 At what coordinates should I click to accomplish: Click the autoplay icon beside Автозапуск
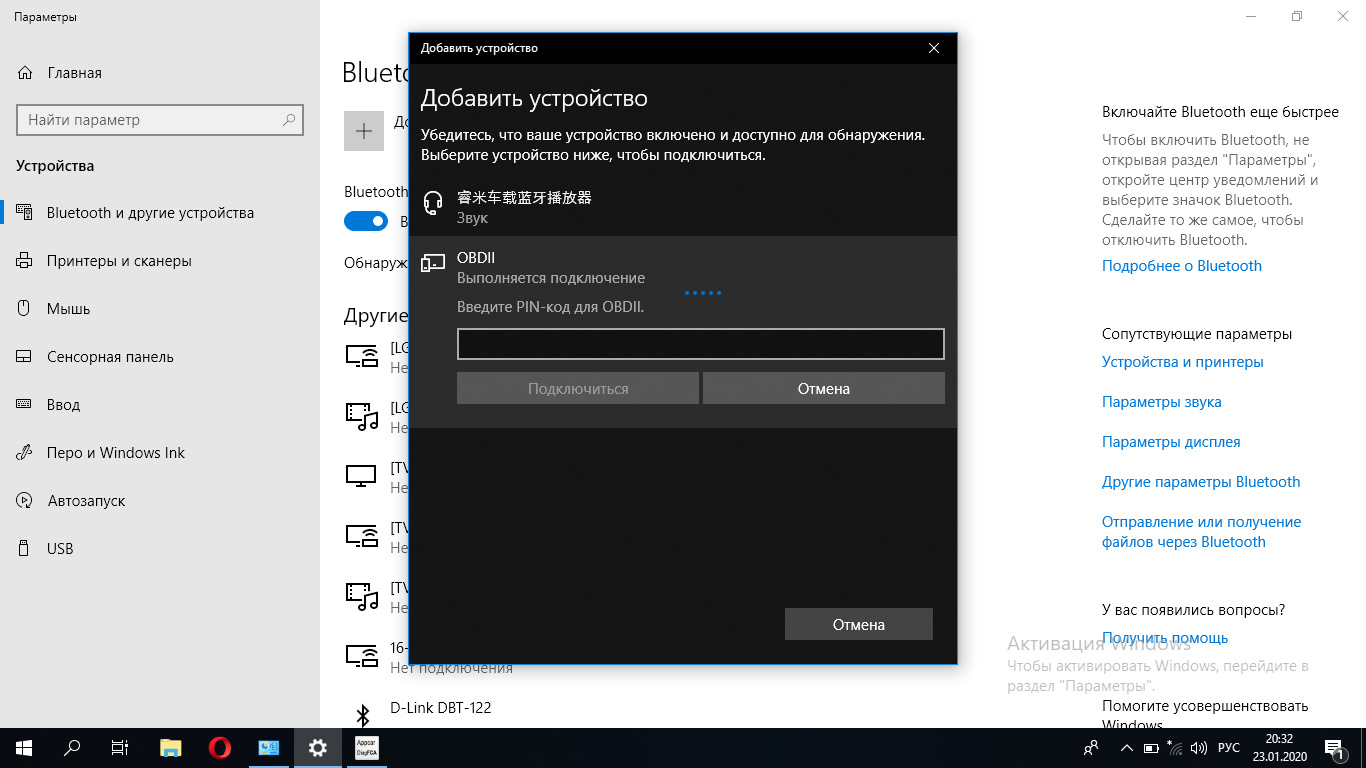click(26, 501)
